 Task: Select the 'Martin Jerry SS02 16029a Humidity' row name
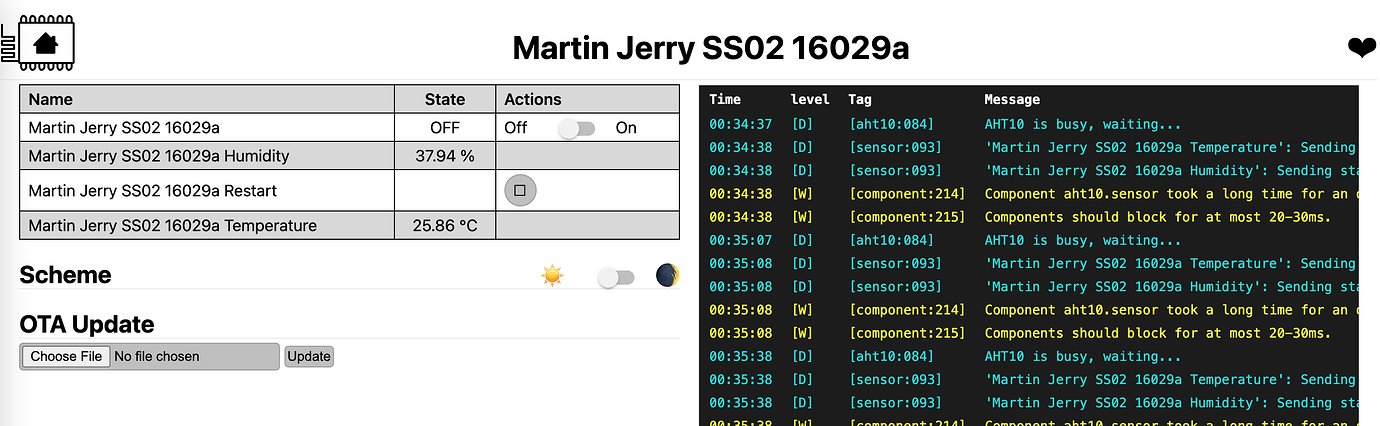click(x=159, y=156)
